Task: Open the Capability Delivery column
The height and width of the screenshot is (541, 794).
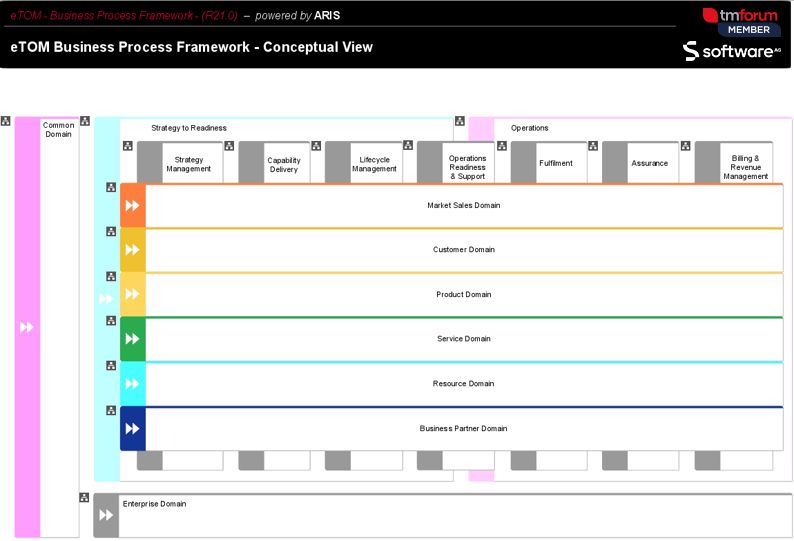Action: coord(283,165)
